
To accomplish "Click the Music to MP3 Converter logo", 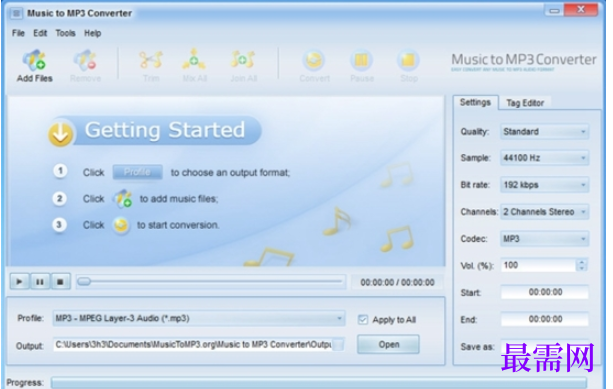I will (x=524, y=62).
